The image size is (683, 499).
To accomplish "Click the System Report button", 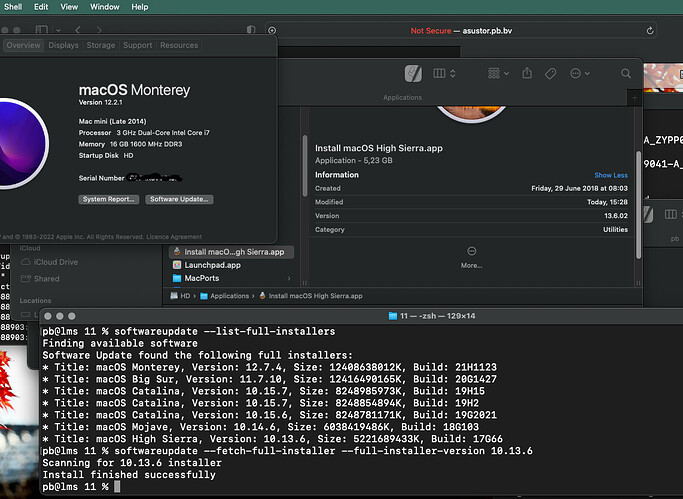I will pyautogui.click(x=108, y=199).
